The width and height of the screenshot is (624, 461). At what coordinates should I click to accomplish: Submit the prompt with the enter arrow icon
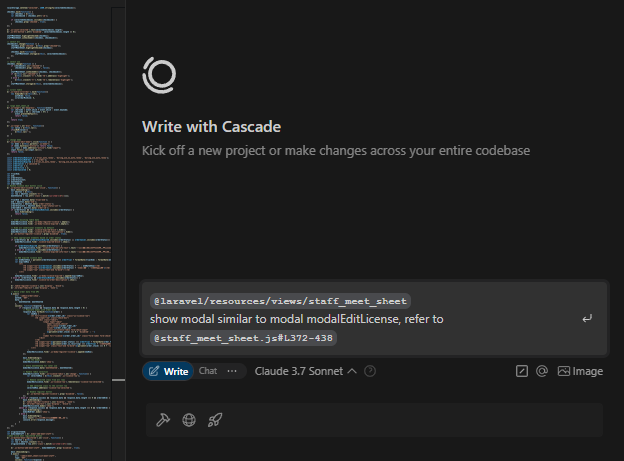(587, 318)
